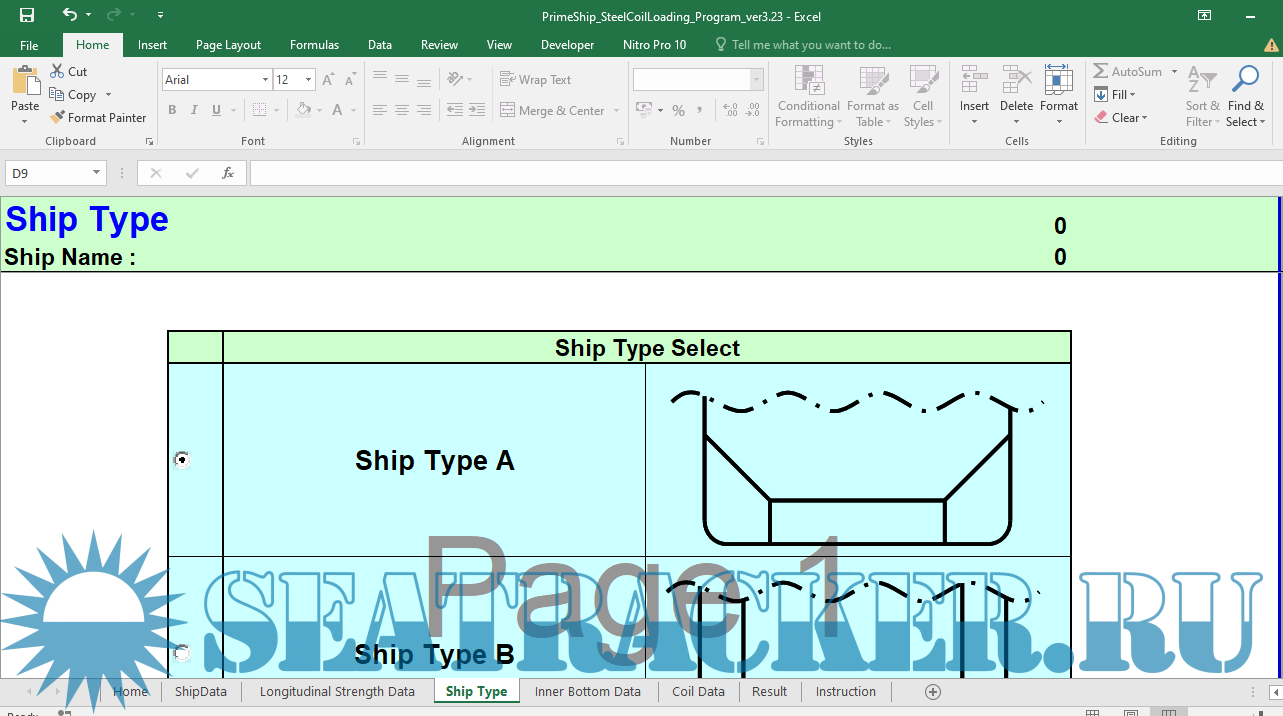Click the New sheet plus icon
Image resolution: width=1283 pixels, height=716 pixels.
click(x=932, y=692)
